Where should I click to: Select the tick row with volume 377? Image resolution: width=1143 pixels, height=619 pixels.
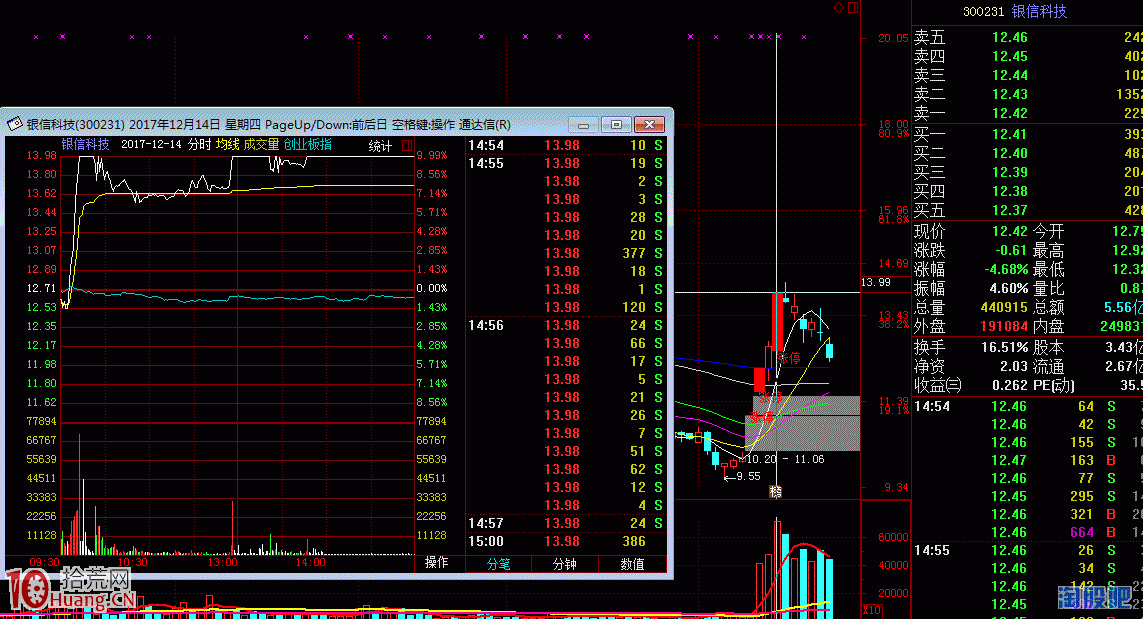pyautogui.click(x=566, y=254)
